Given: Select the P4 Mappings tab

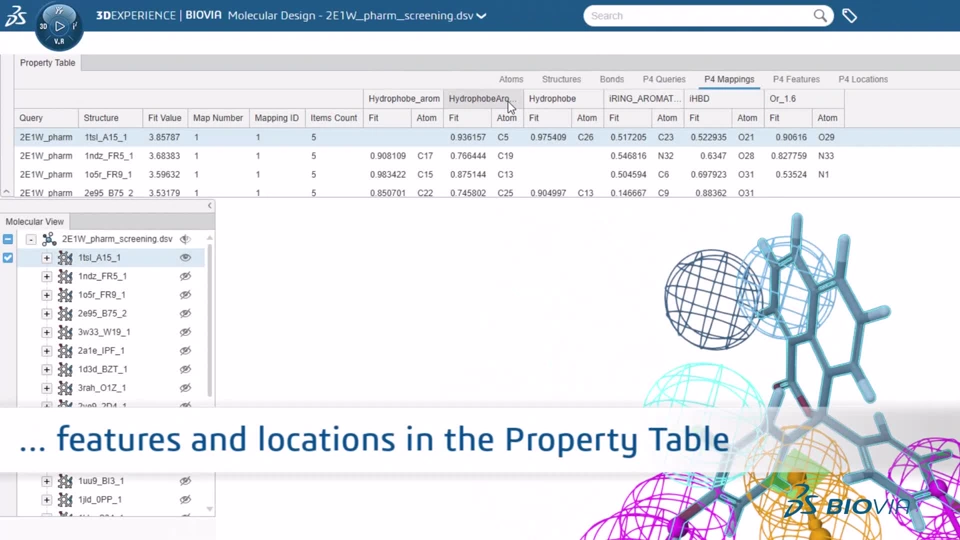Looking at the screenshot, I should click(729, 79).
